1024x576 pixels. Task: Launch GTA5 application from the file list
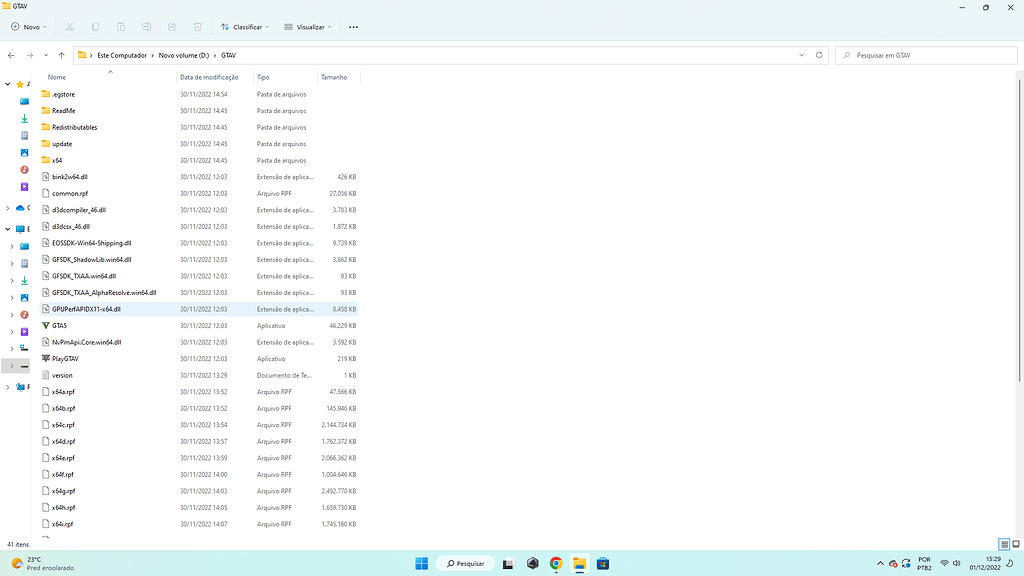58,325
